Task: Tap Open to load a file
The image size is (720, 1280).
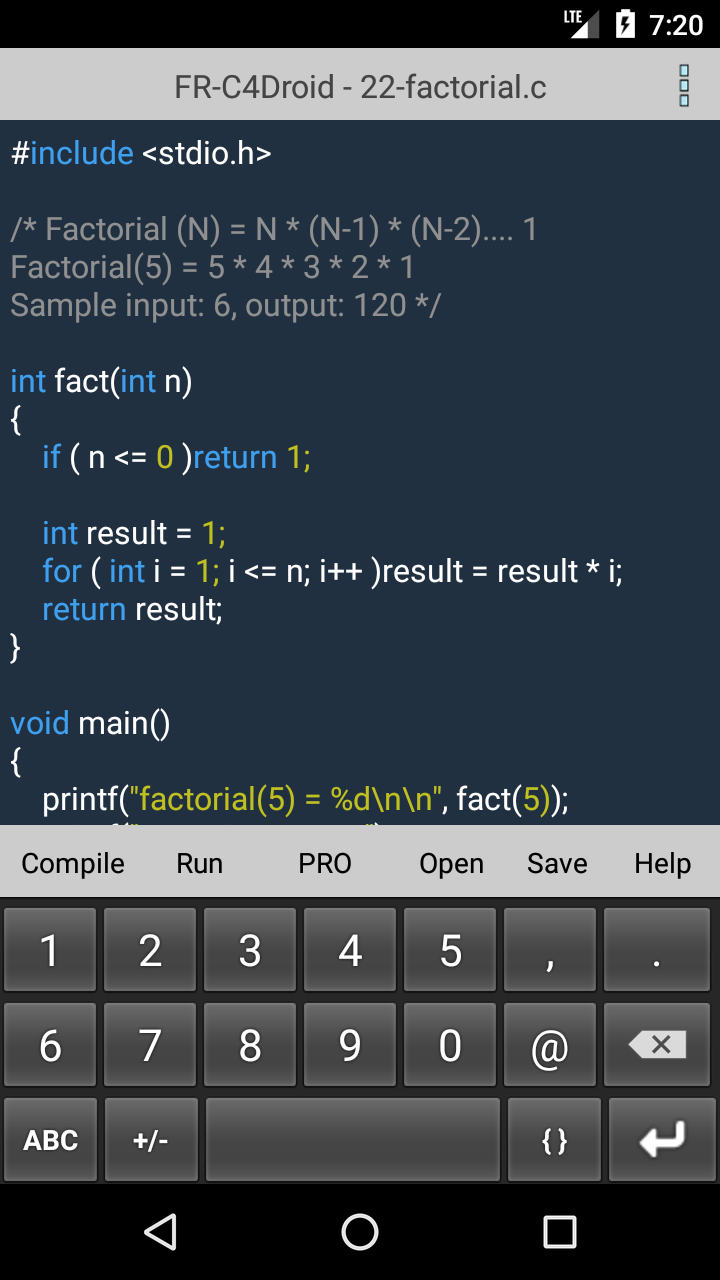Action: (451, 864)
